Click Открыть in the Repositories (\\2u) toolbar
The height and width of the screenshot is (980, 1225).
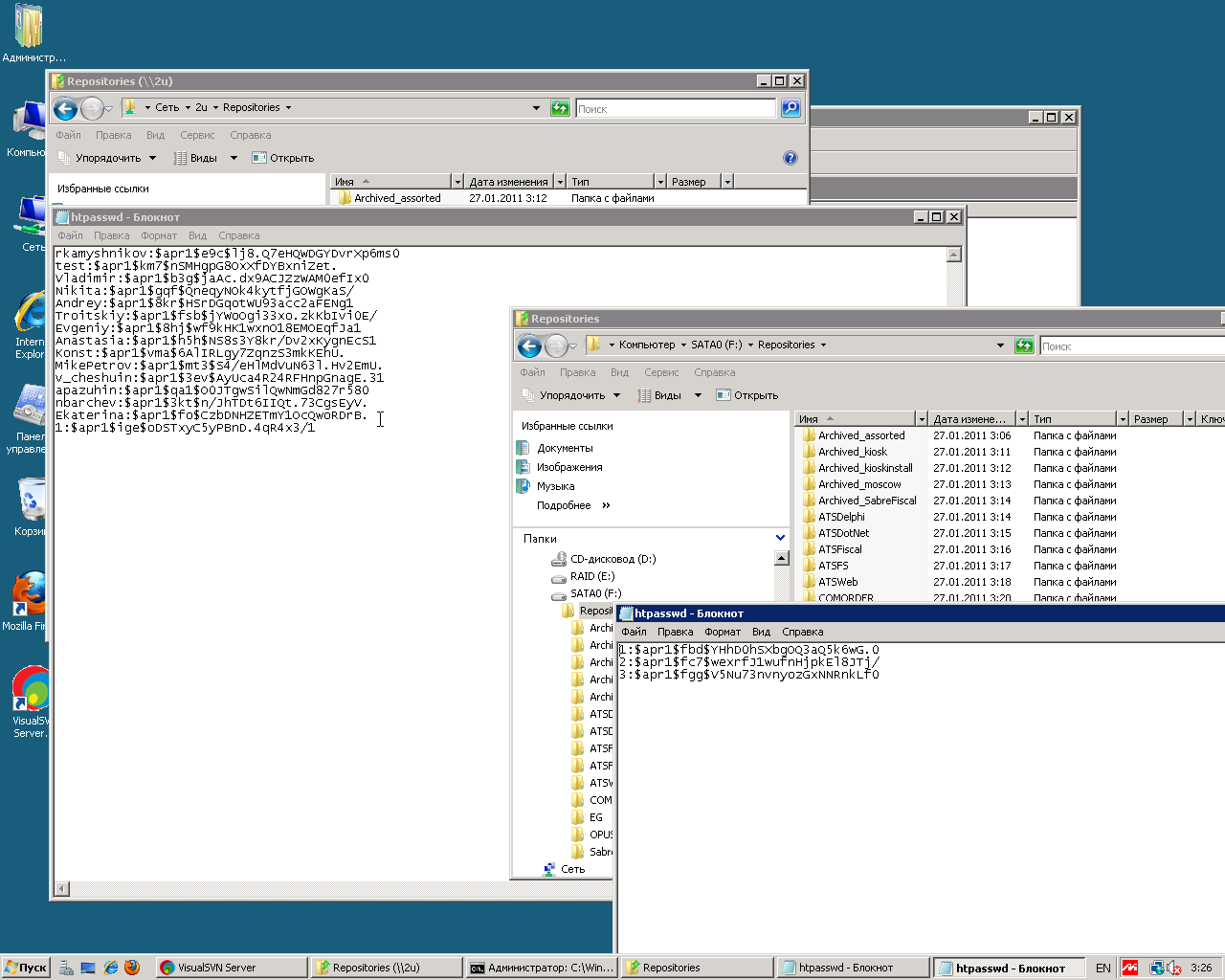(x=283, y=158)
